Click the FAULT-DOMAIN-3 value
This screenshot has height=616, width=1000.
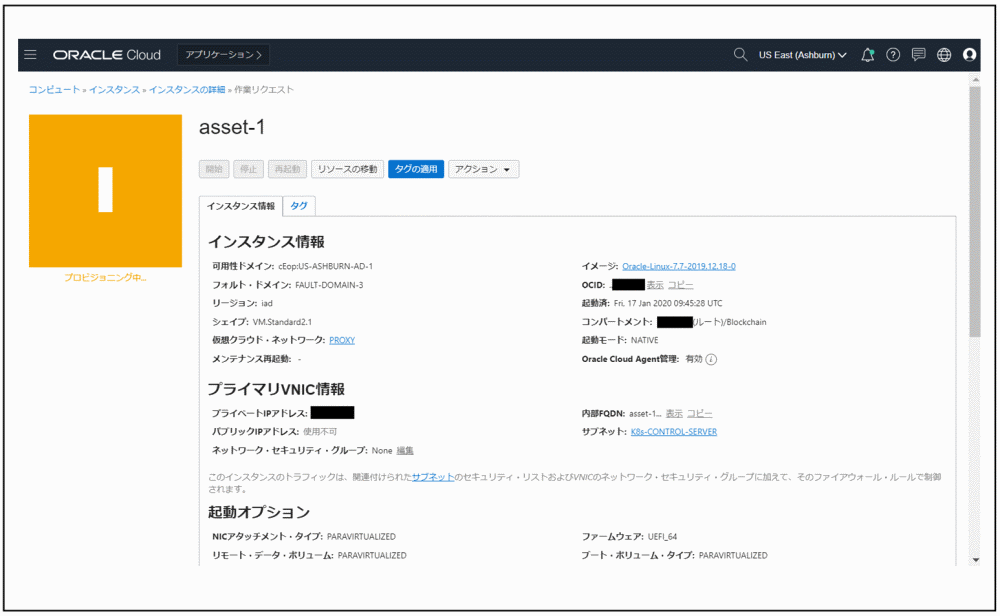click(329, 285)
